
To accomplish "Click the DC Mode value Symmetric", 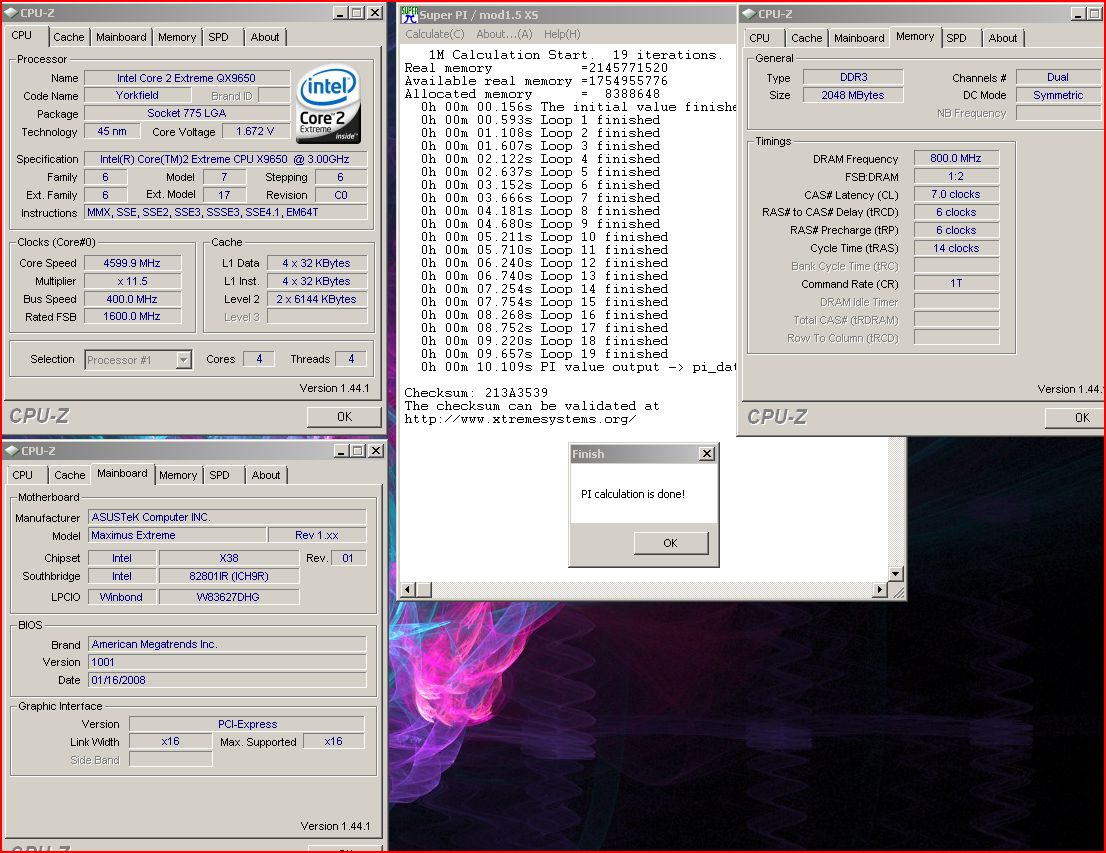I will click(1058, 95).
